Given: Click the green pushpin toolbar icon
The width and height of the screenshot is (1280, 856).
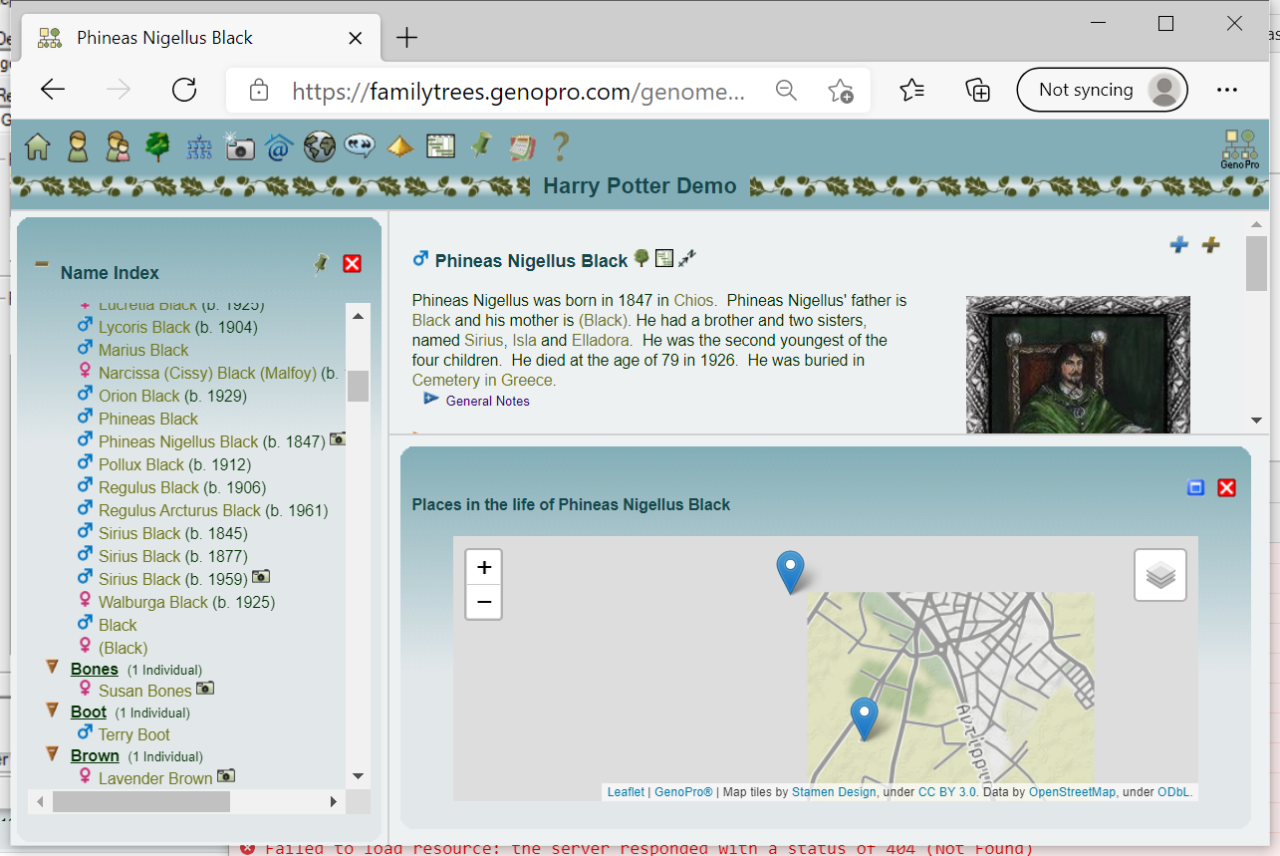Looking at the screenshot, I should pos(481,146).
